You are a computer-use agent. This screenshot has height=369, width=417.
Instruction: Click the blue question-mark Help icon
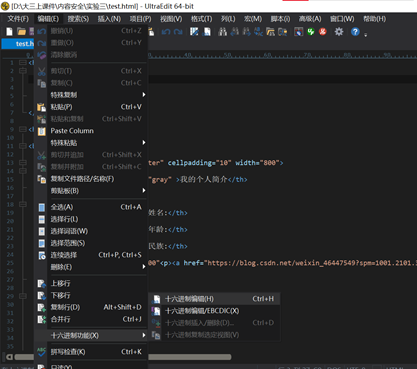pyautogui.click(x=355, y=32)
